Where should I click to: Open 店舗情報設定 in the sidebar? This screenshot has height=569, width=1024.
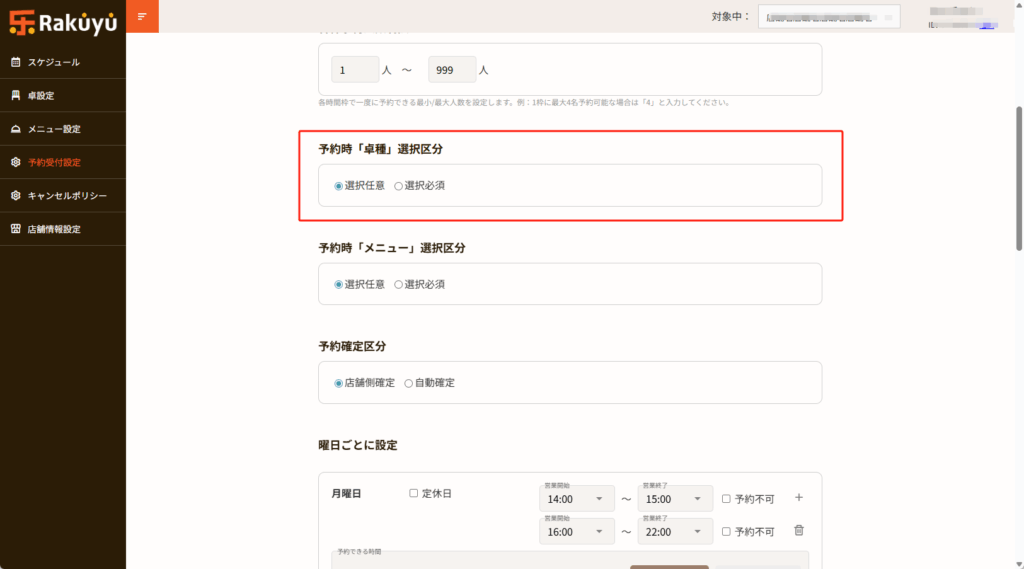point(54,229)
